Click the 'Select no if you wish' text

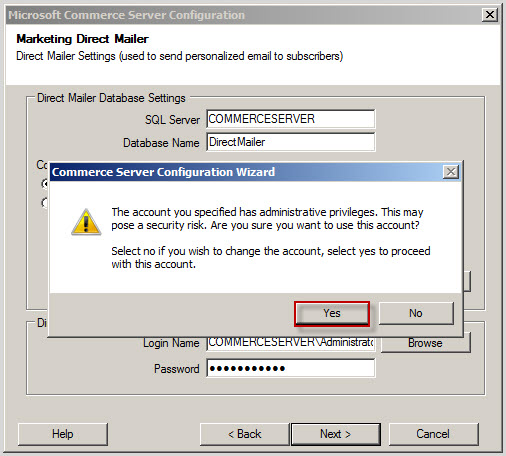pyautogui.click(x=271, y=257)
